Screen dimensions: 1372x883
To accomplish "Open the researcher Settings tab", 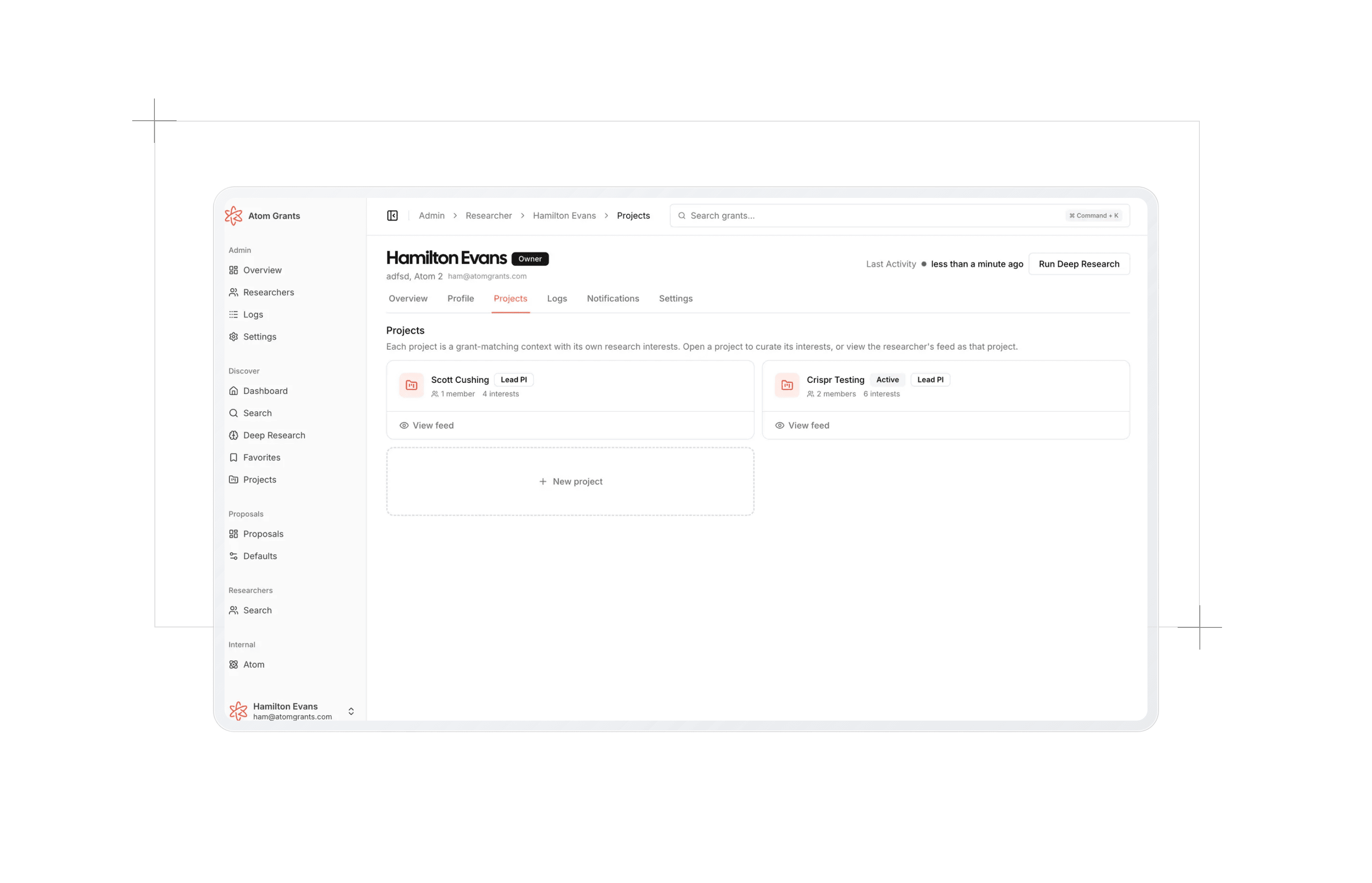I will [675, 298].
